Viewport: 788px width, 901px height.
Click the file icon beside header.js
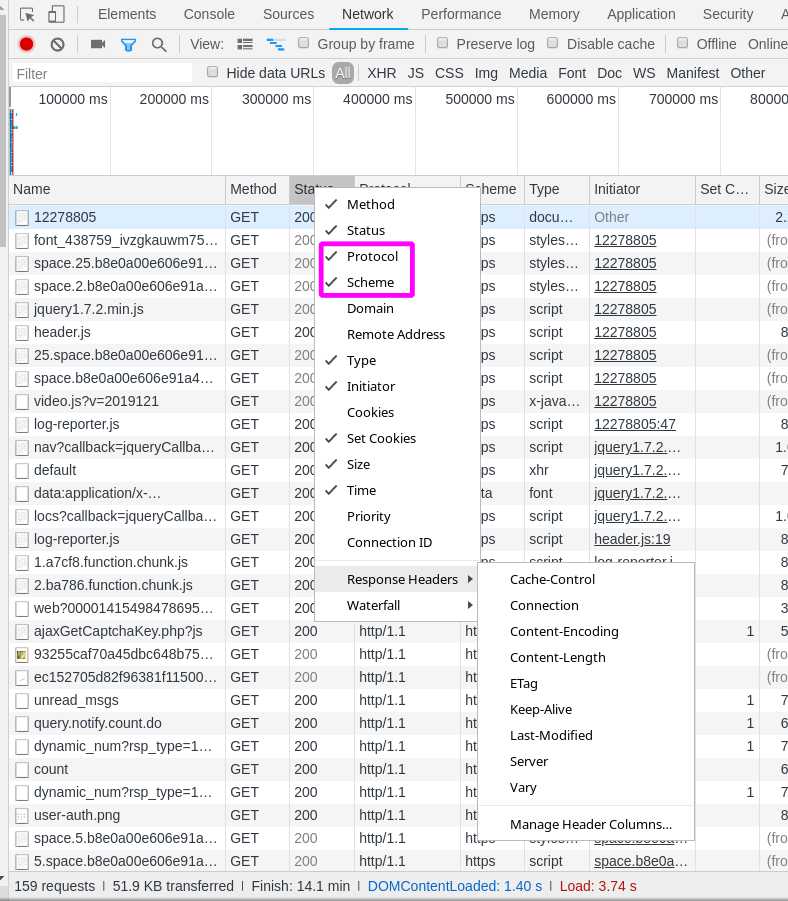click(x=22, y=332)
